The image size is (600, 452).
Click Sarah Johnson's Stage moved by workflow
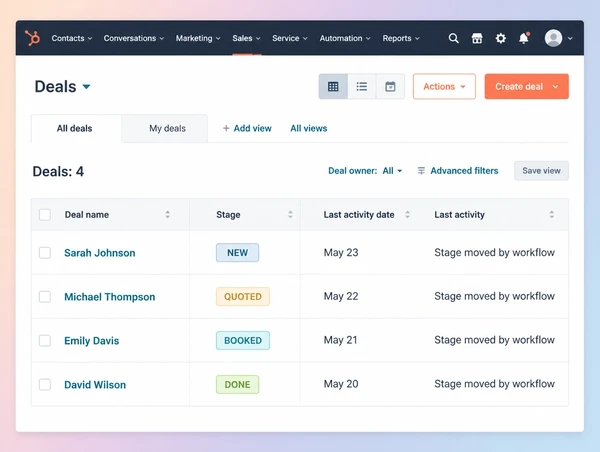point(494,253)
